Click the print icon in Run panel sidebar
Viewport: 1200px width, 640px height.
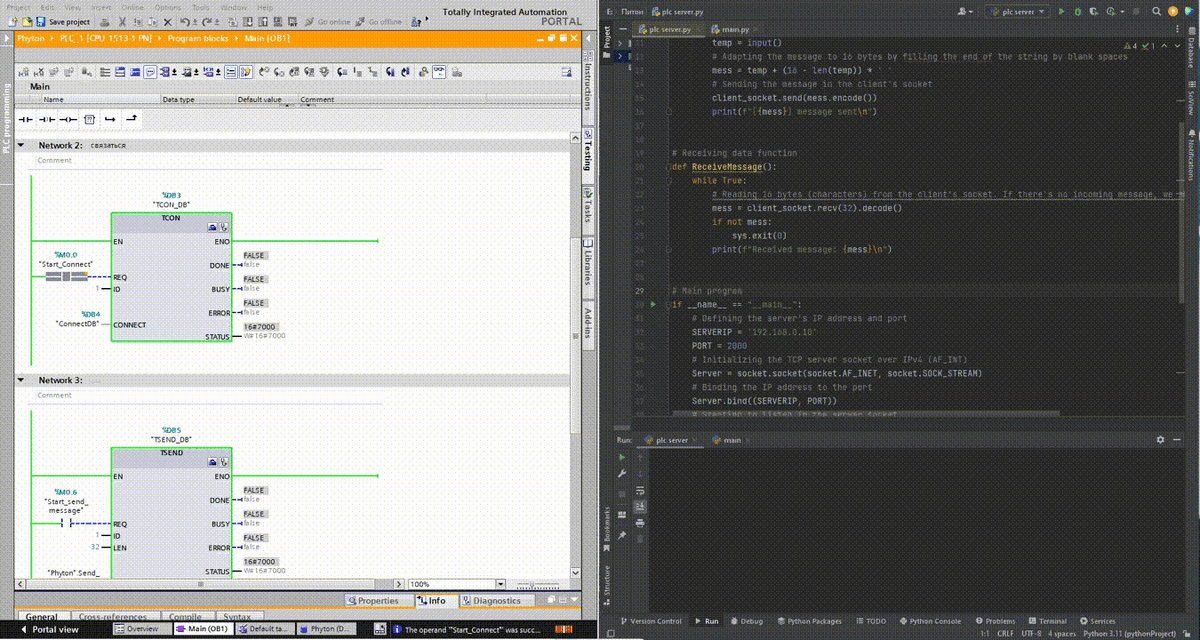pos(640,523)
